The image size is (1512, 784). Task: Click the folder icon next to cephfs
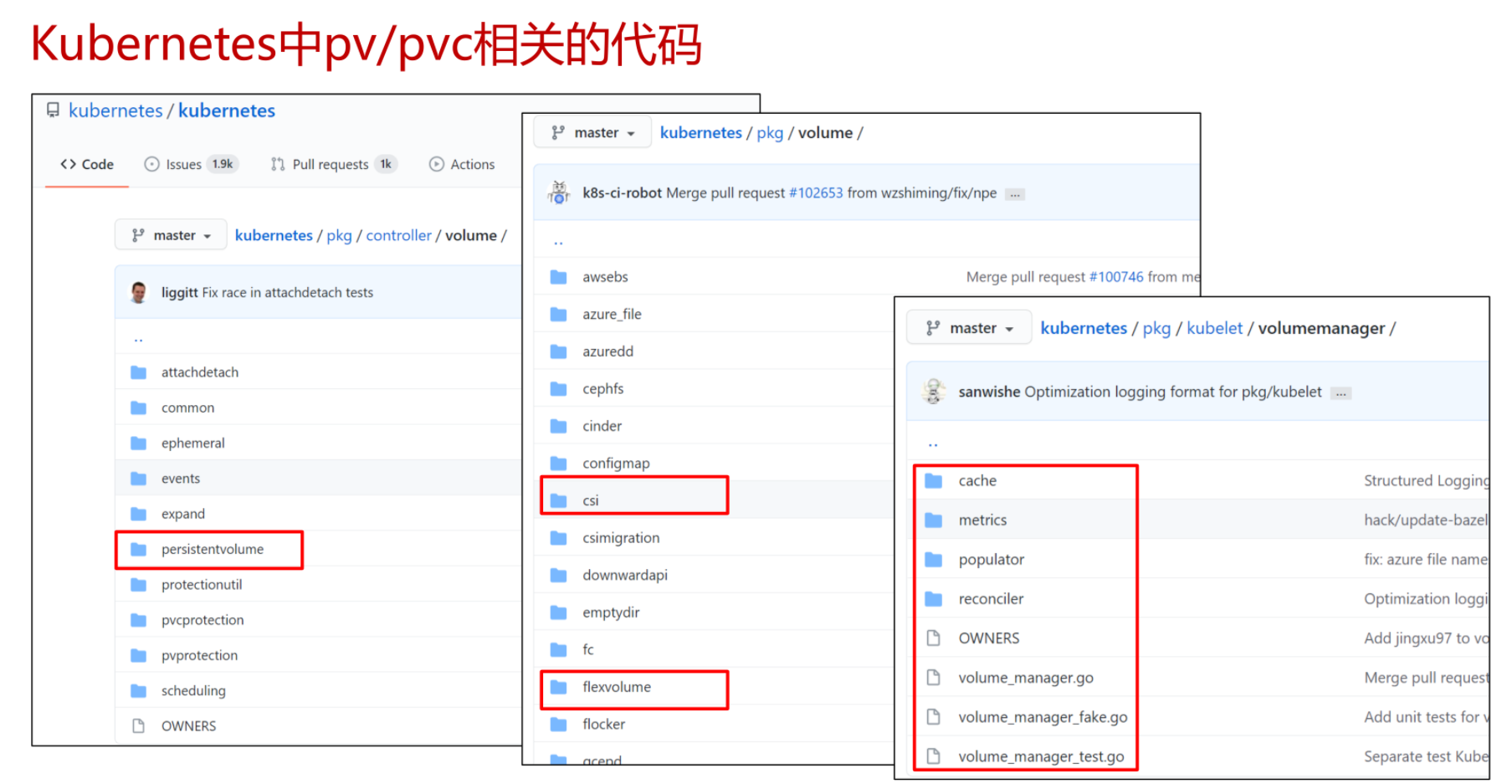tap(559, 389)
